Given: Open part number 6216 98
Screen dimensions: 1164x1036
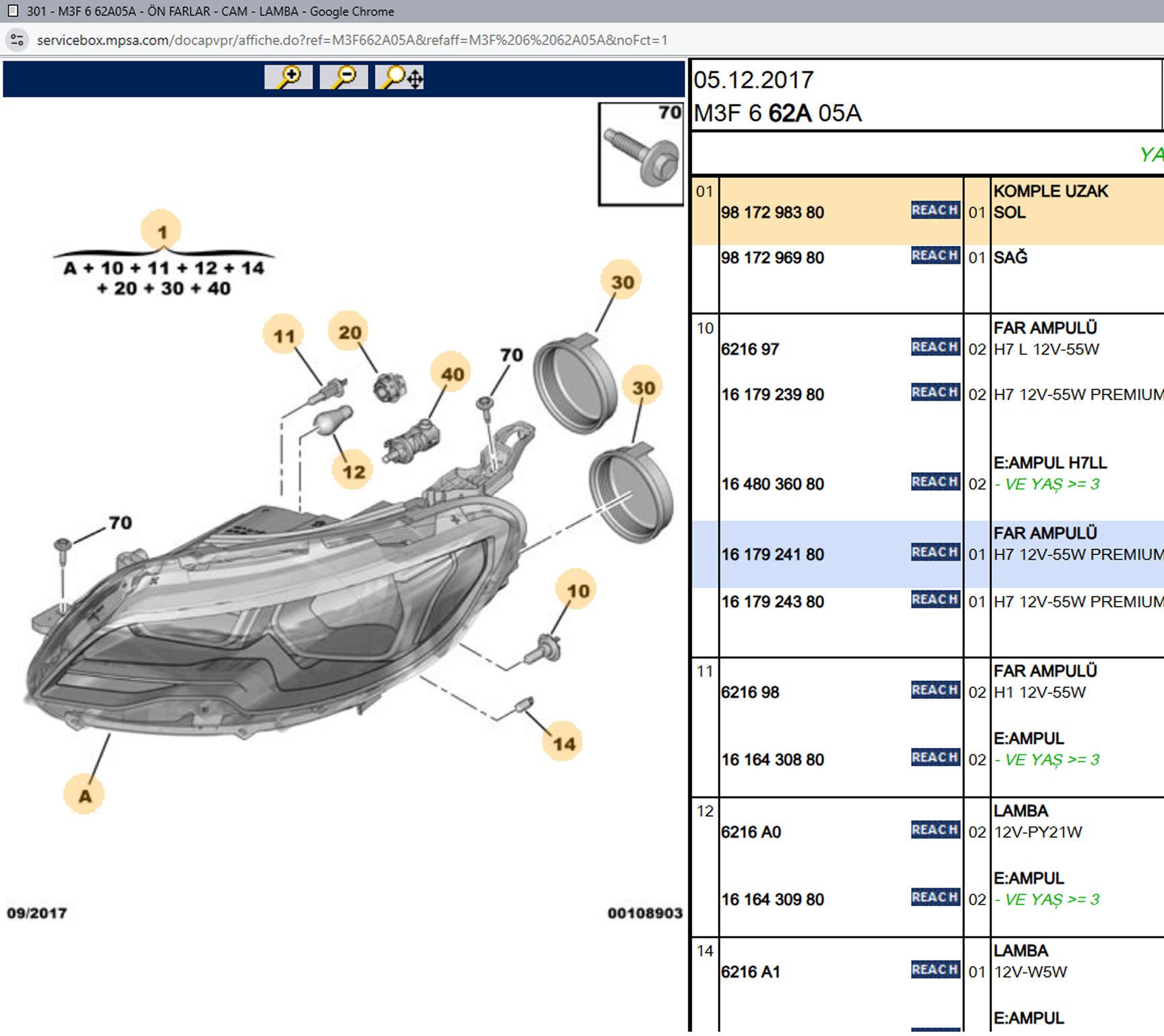Looking at the screenshot, I should click(750, 693).
